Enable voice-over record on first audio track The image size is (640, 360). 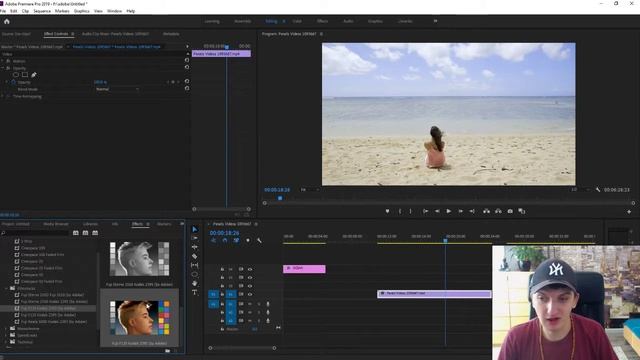(268, 304)
